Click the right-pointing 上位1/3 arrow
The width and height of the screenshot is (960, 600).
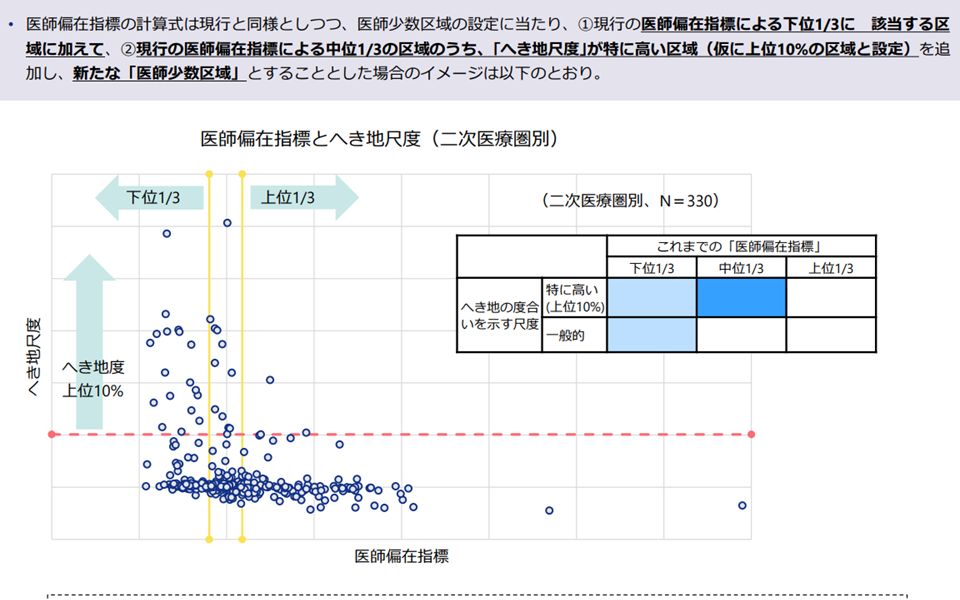300,197
